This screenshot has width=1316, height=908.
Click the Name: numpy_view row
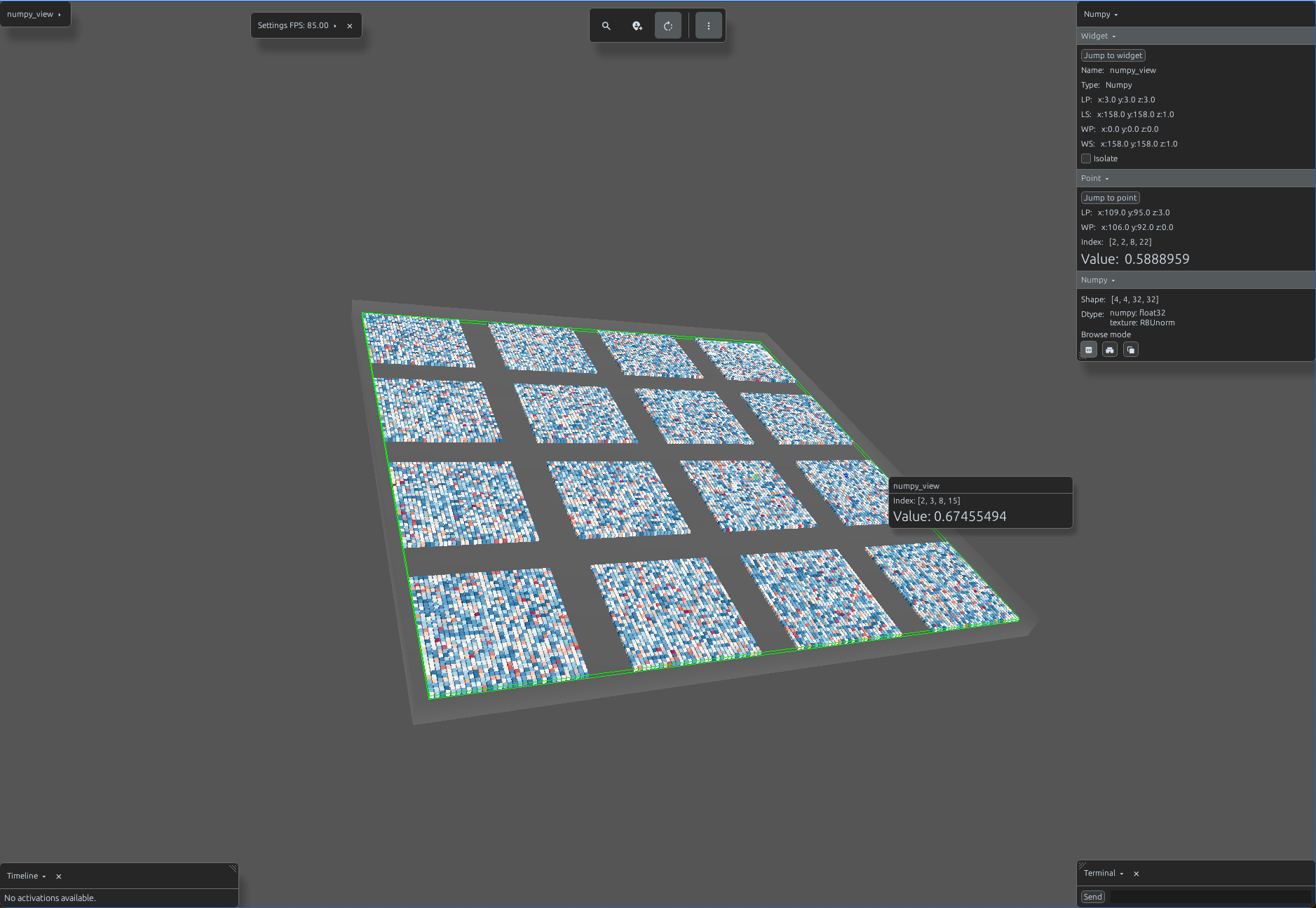point(1118,70)
